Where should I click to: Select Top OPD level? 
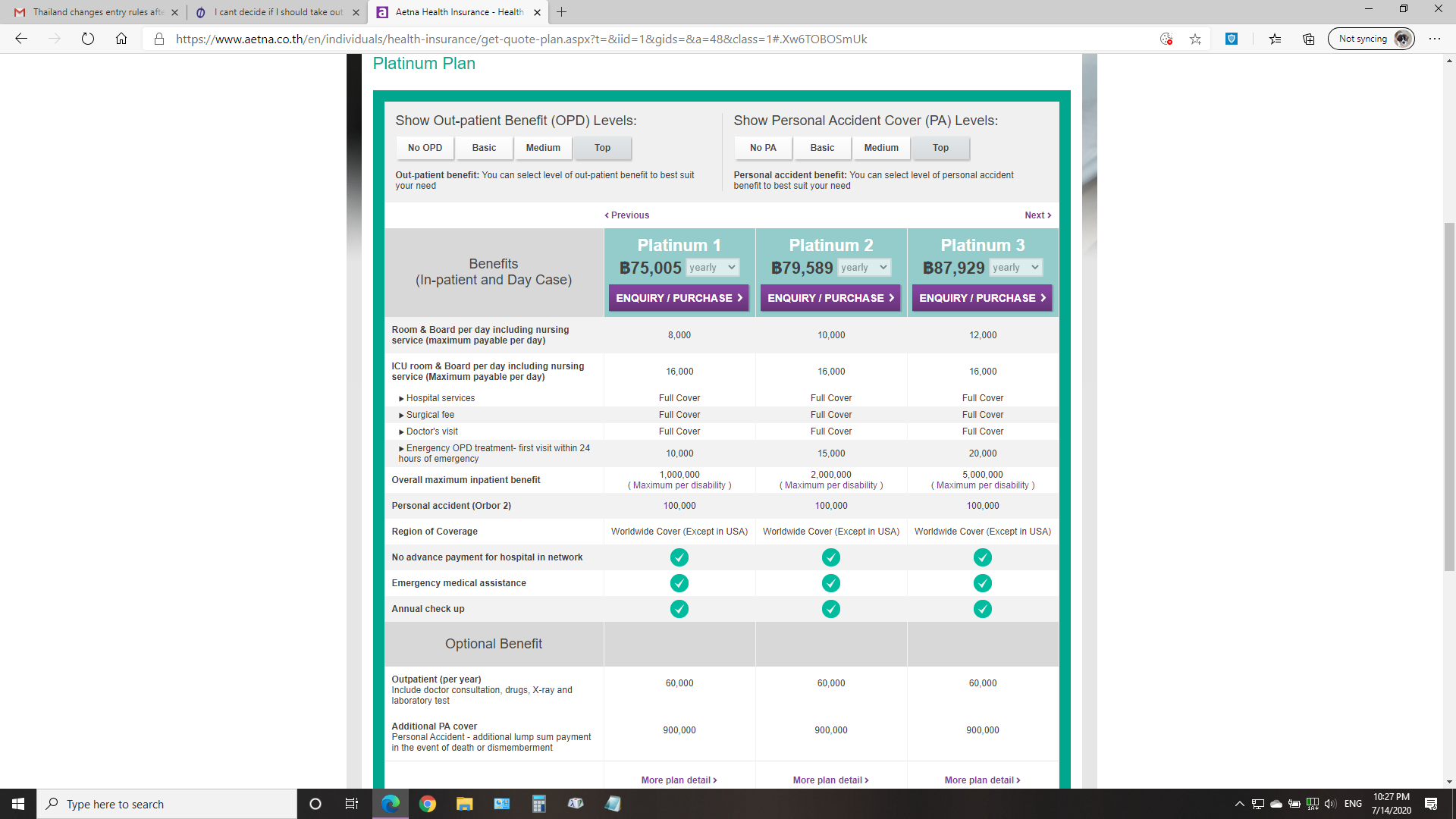tap(602, 148)
